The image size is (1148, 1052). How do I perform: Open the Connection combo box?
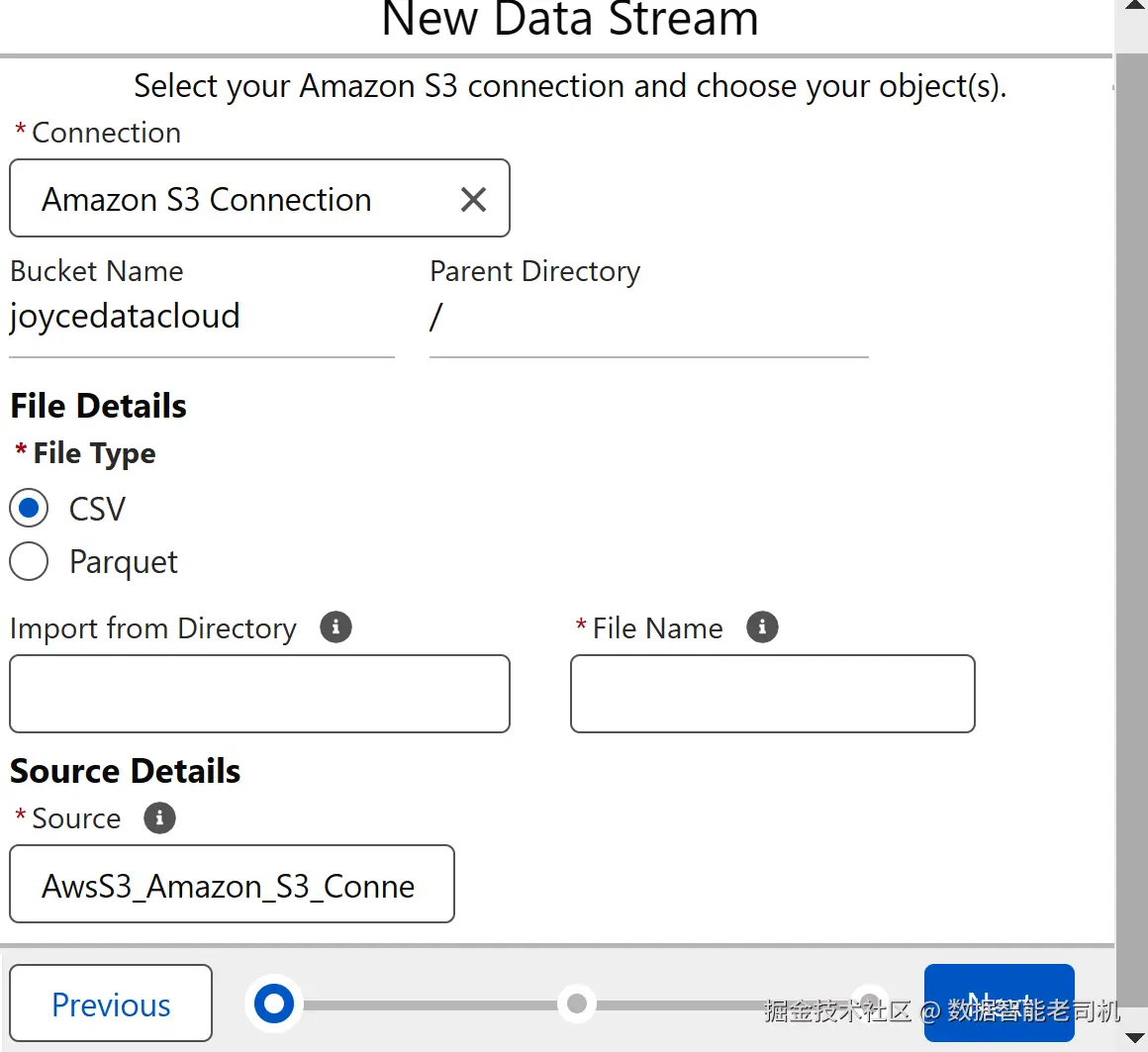point(259,198)
